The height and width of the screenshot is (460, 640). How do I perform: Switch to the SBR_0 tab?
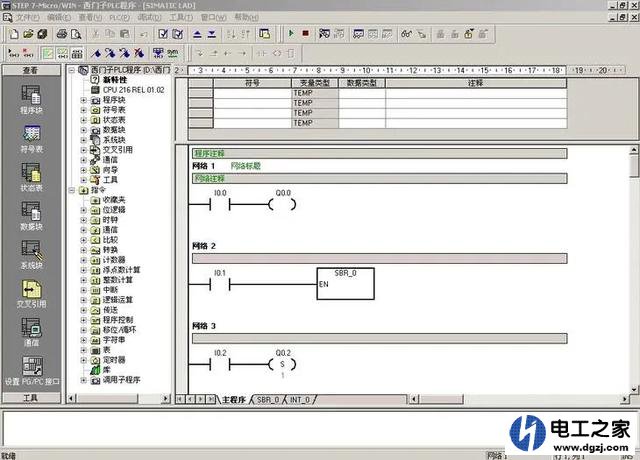(268, 400)
